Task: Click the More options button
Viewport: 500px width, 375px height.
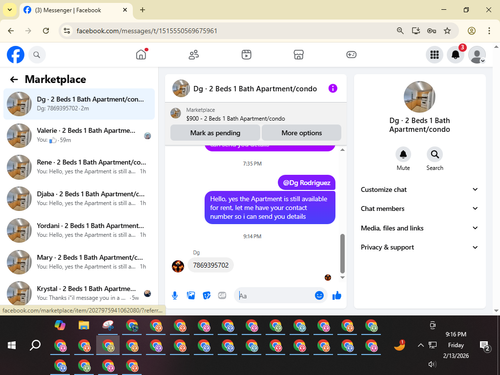Action: tap(302, 133)
